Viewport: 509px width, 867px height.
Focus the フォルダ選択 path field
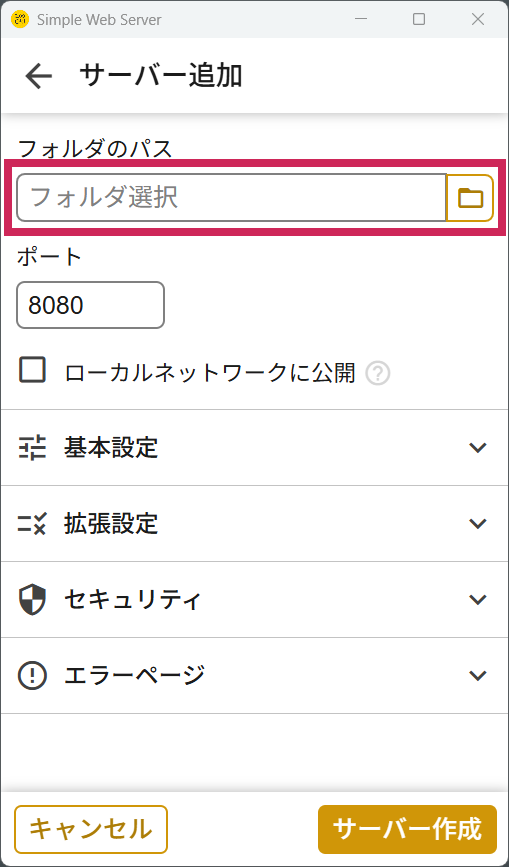point(231,198)
